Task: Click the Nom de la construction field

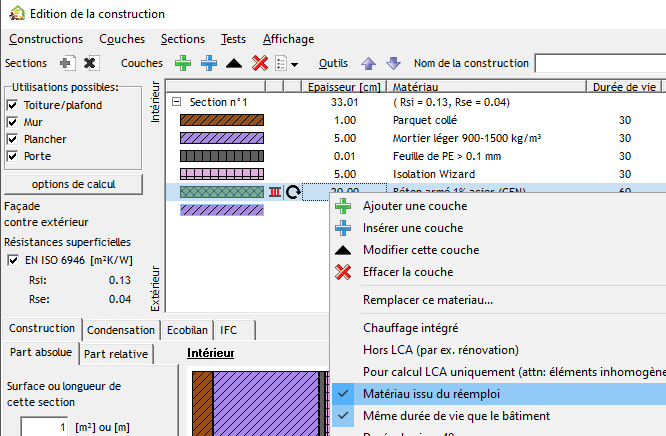Action: [x=600, y=64]
